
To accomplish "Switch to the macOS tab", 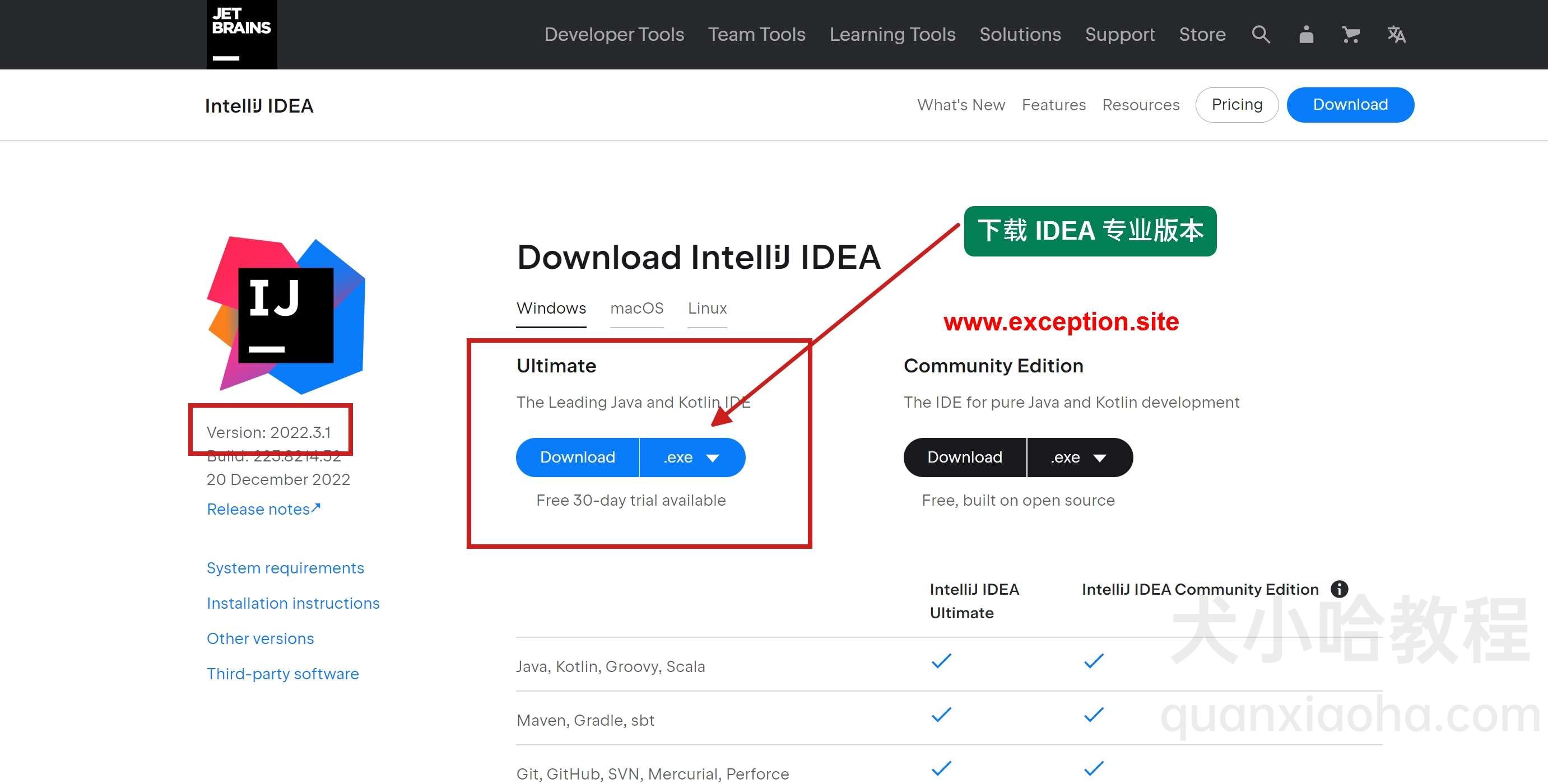I will coord(636,308).
